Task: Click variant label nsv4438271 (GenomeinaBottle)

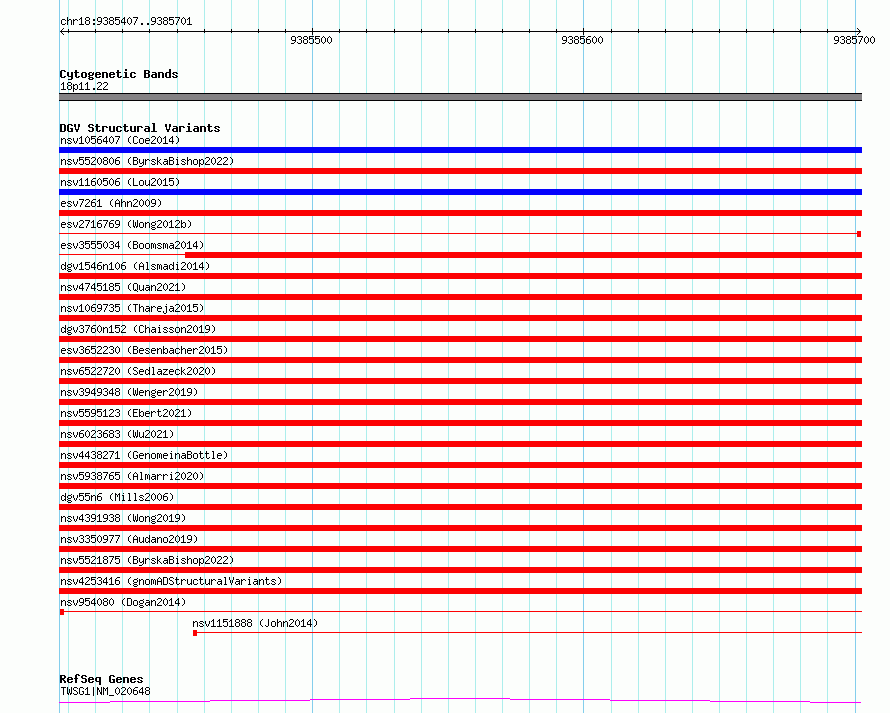Action: click(144, 455)
